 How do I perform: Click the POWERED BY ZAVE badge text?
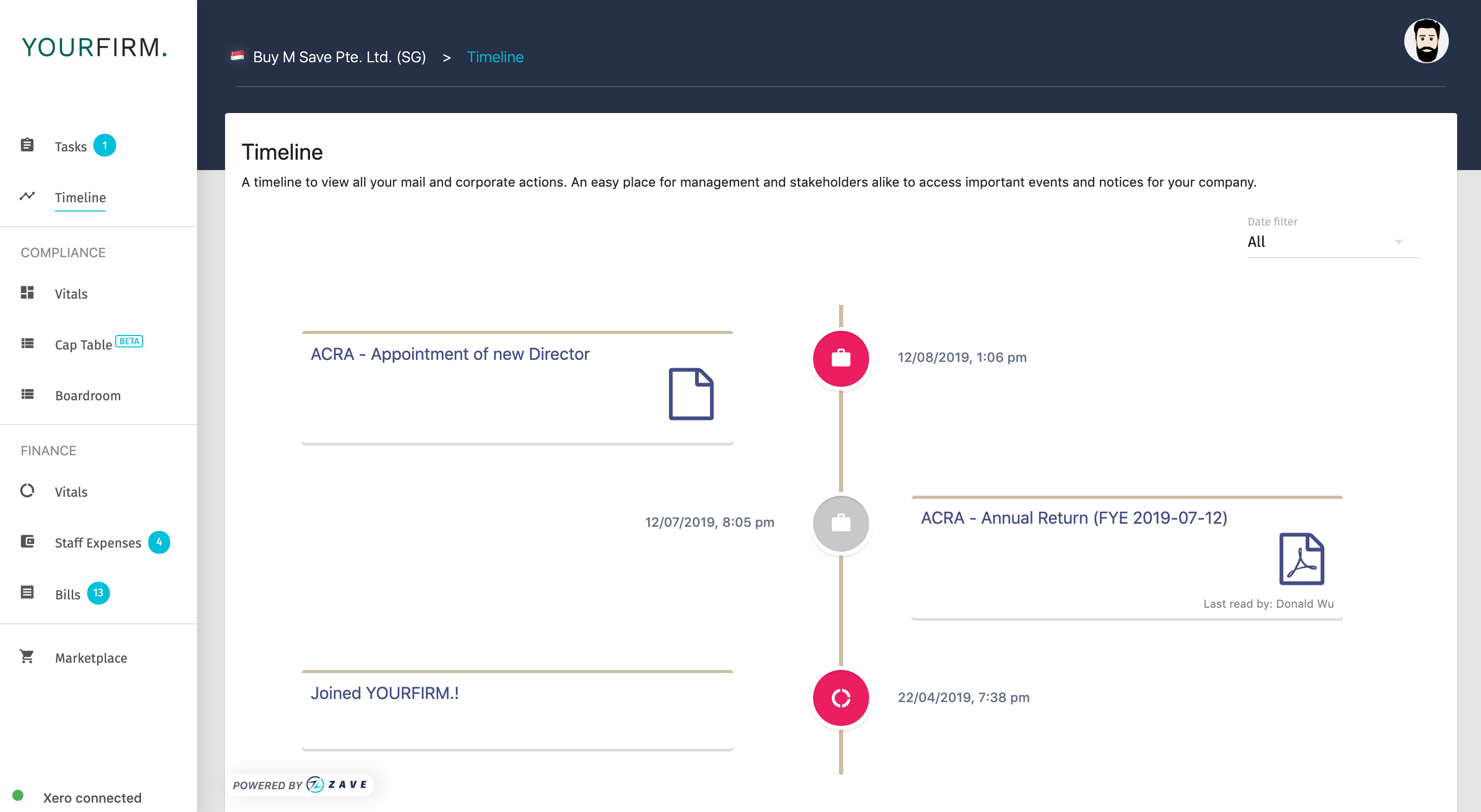click(300, 785)
